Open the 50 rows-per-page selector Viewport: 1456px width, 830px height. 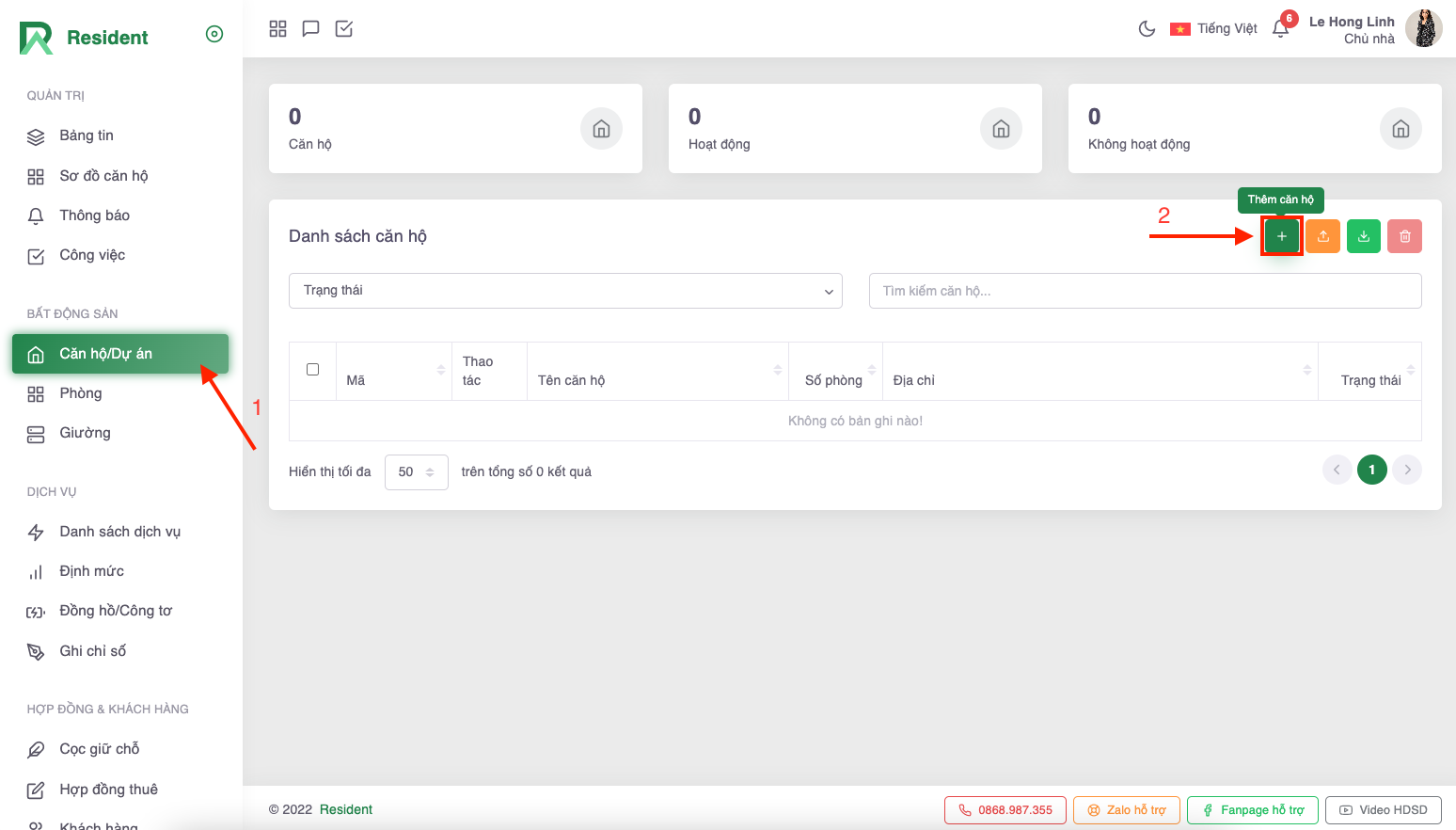[x=416, y=471]
